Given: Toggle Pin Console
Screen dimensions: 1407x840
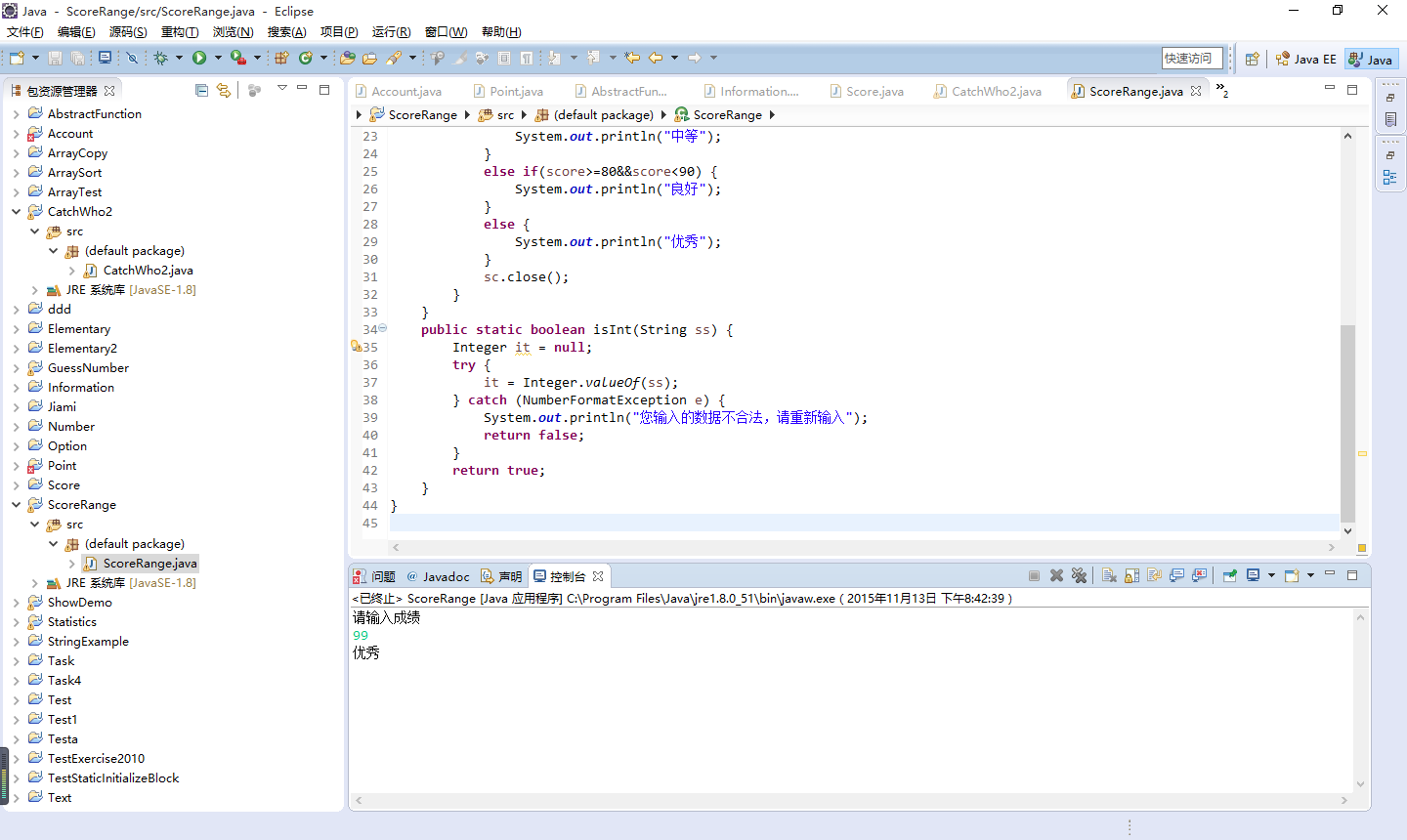Looking at the screenshot, I should [1229, 575].
